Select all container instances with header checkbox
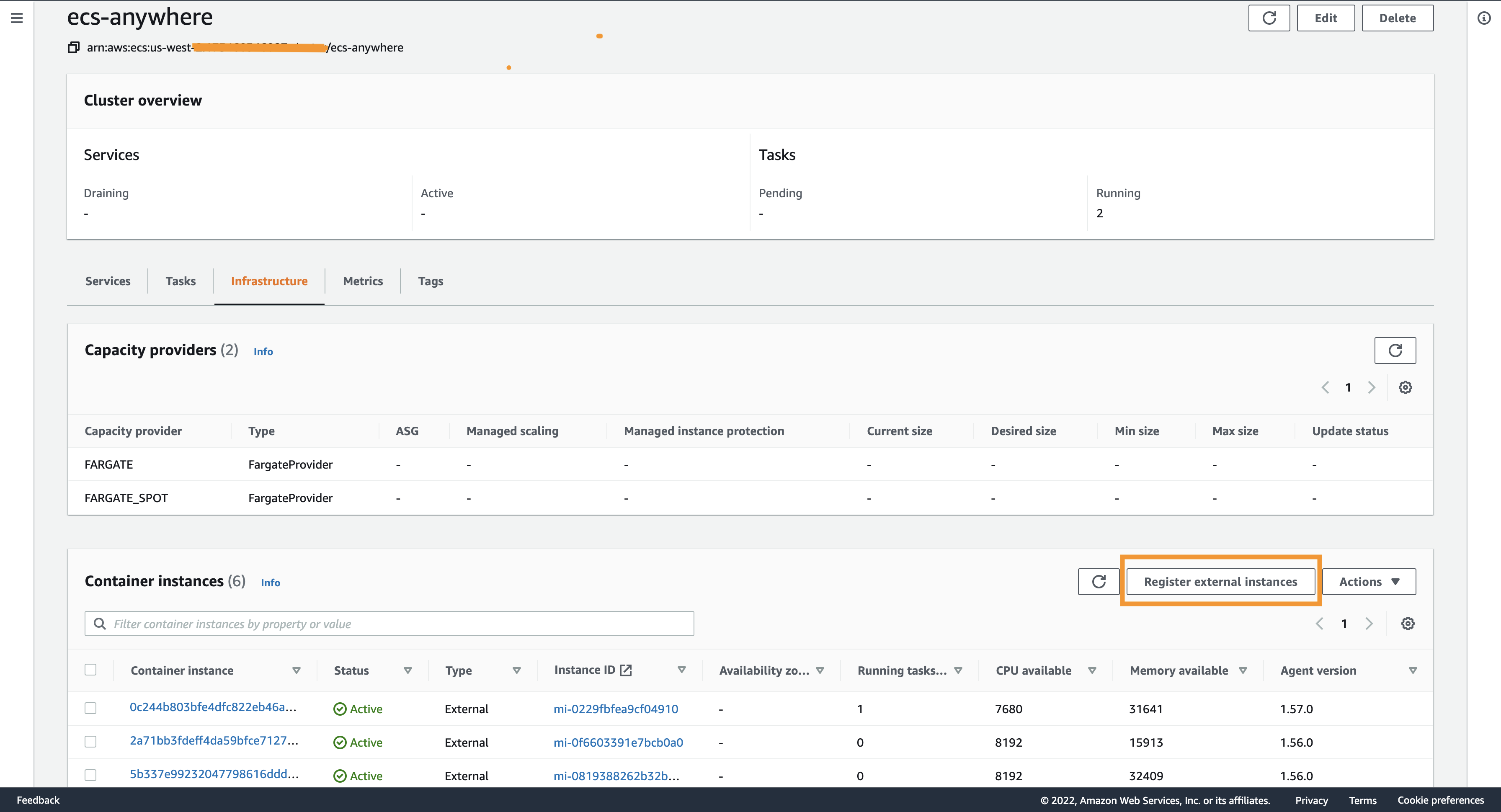Viewport: 1501px width, 812px height. [x=91, y=669]
